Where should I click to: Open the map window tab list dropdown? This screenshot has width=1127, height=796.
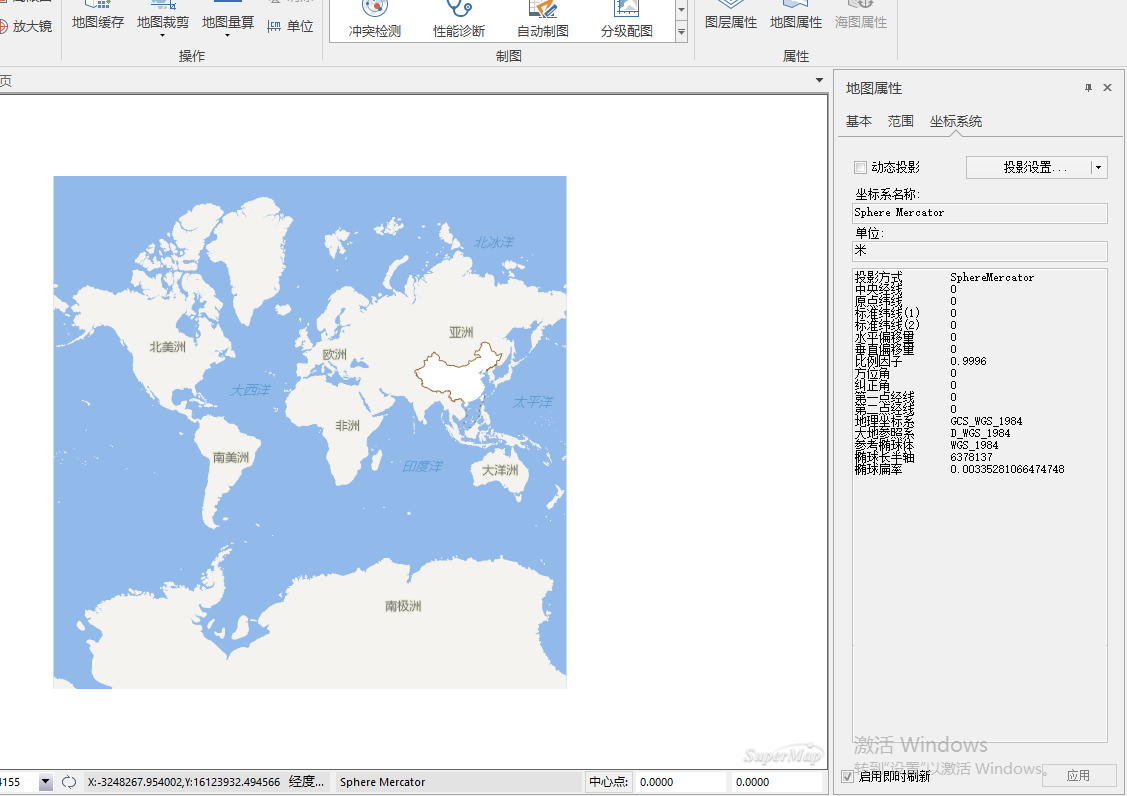point(819,81)
